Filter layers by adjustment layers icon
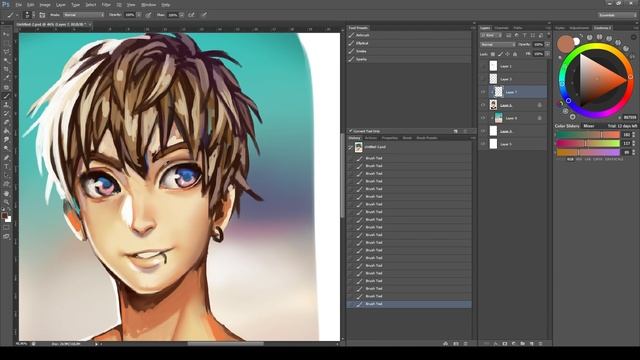Screen dimensions: 640x360 pos(517,36)
